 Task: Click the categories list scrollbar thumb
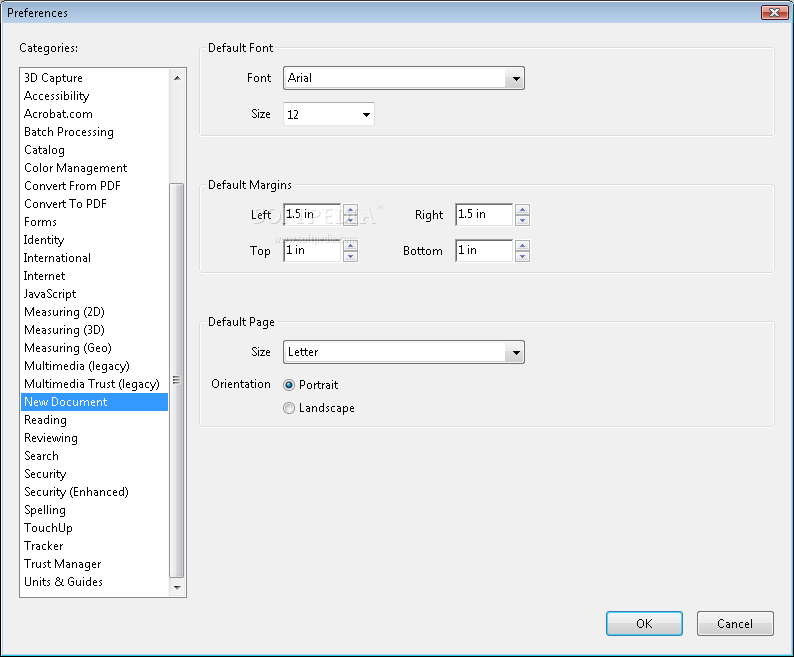pos(177,380)
